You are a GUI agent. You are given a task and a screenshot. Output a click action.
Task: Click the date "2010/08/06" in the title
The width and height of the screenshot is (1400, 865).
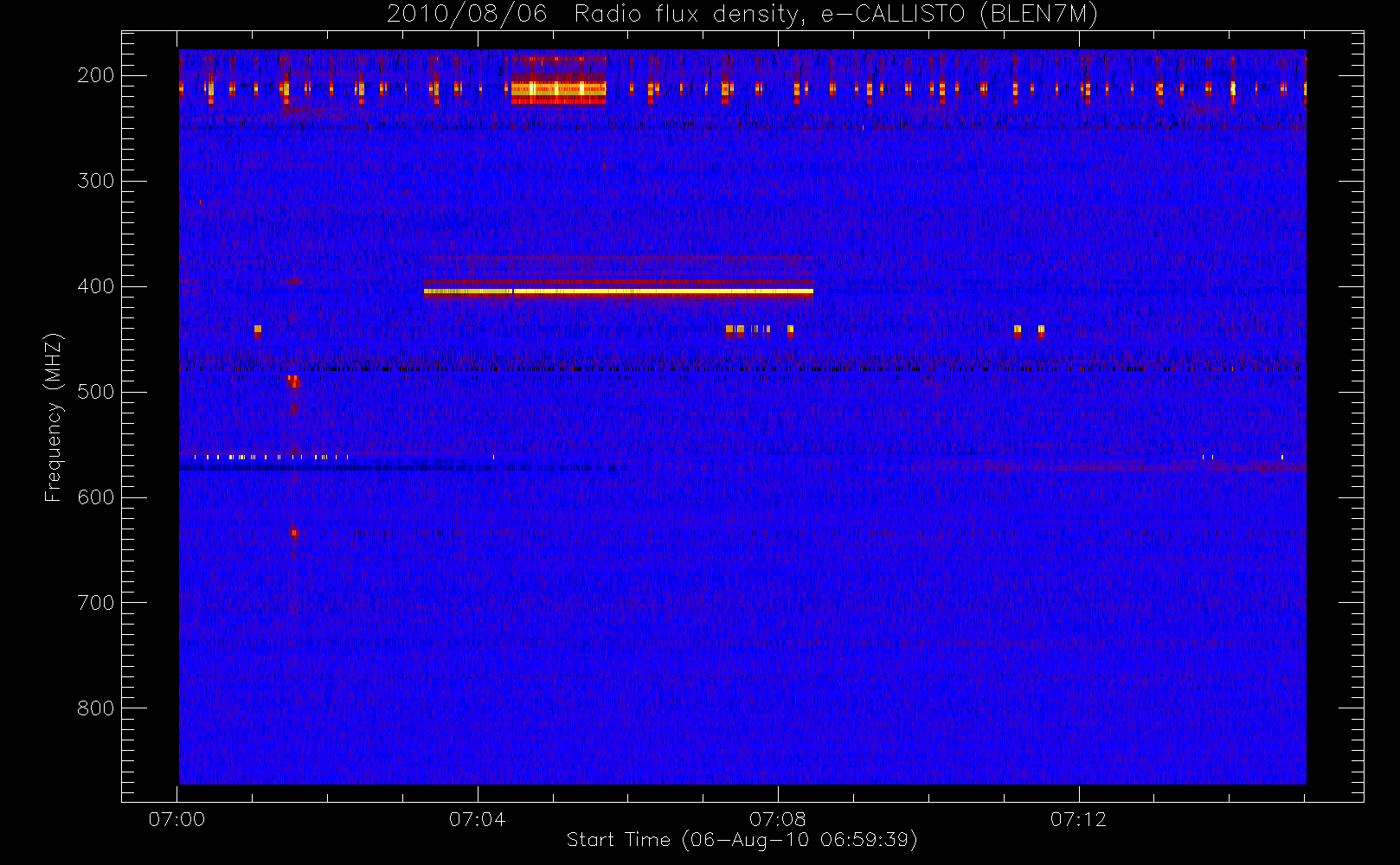[x=467, y=15]
